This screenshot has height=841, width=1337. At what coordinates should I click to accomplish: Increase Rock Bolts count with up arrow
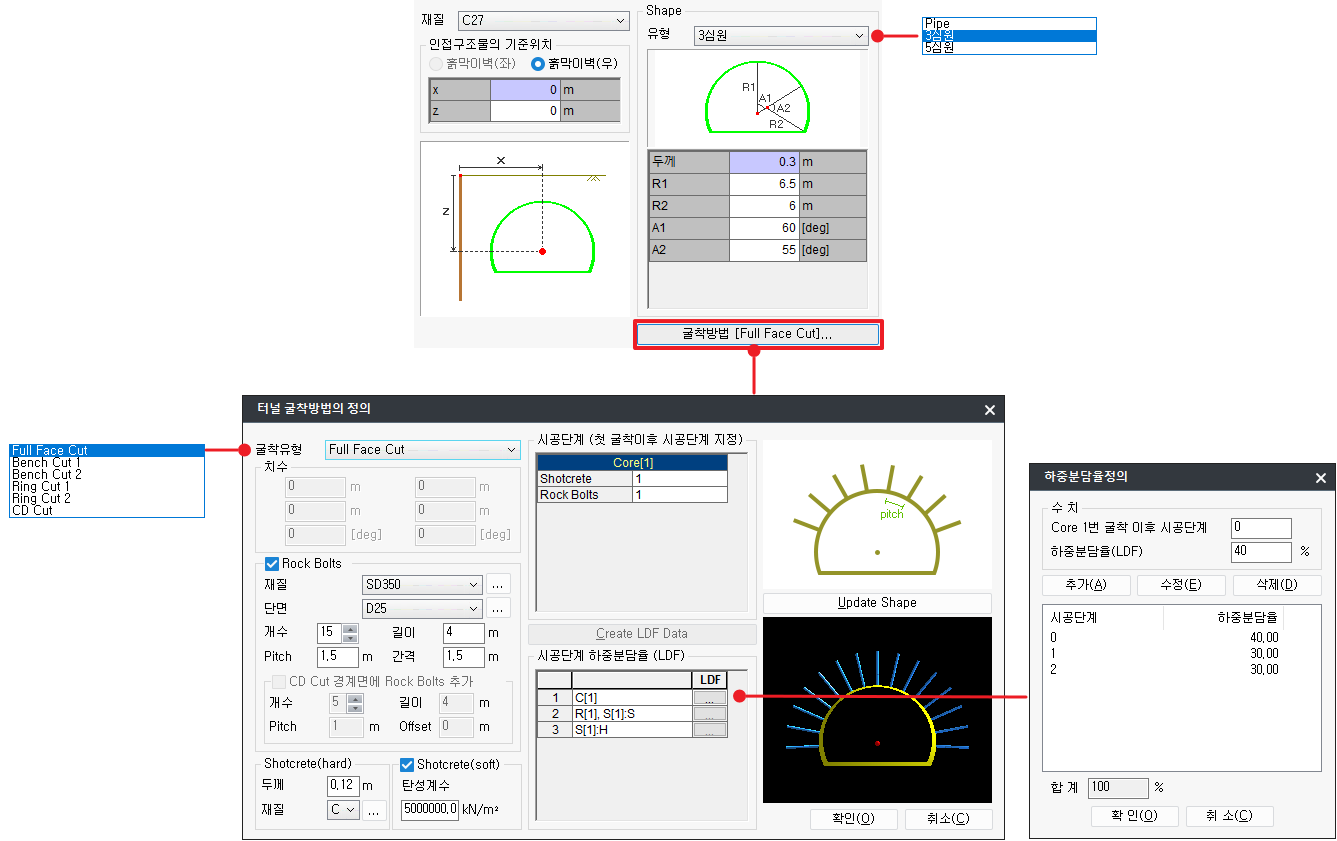point(350,628)
